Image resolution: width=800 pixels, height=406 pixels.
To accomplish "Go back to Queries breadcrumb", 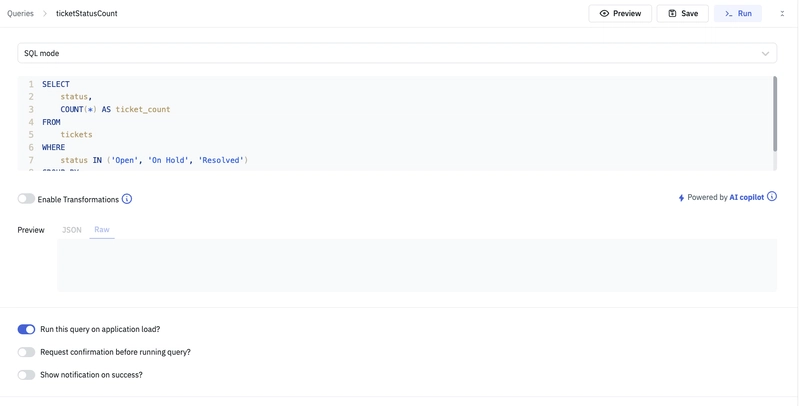I will click(x=20, y=14).
